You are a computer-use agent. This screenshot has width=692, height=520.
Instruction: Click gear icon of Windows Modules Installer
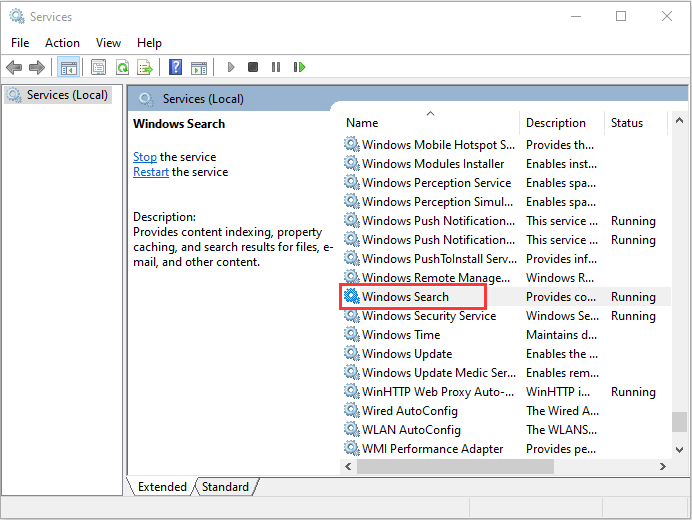[x=352, y=163]
